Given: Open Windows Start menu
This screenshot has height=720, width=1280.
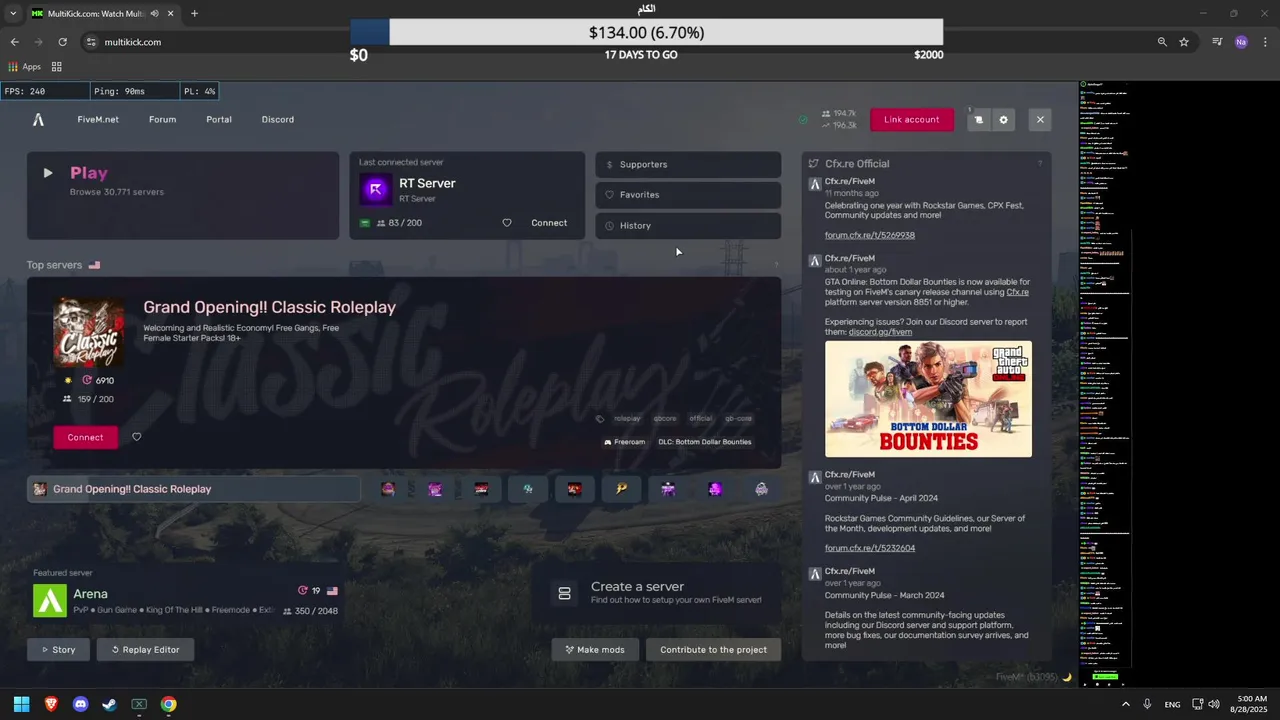Looking at the screenshot, I should [x=21, y=704].
